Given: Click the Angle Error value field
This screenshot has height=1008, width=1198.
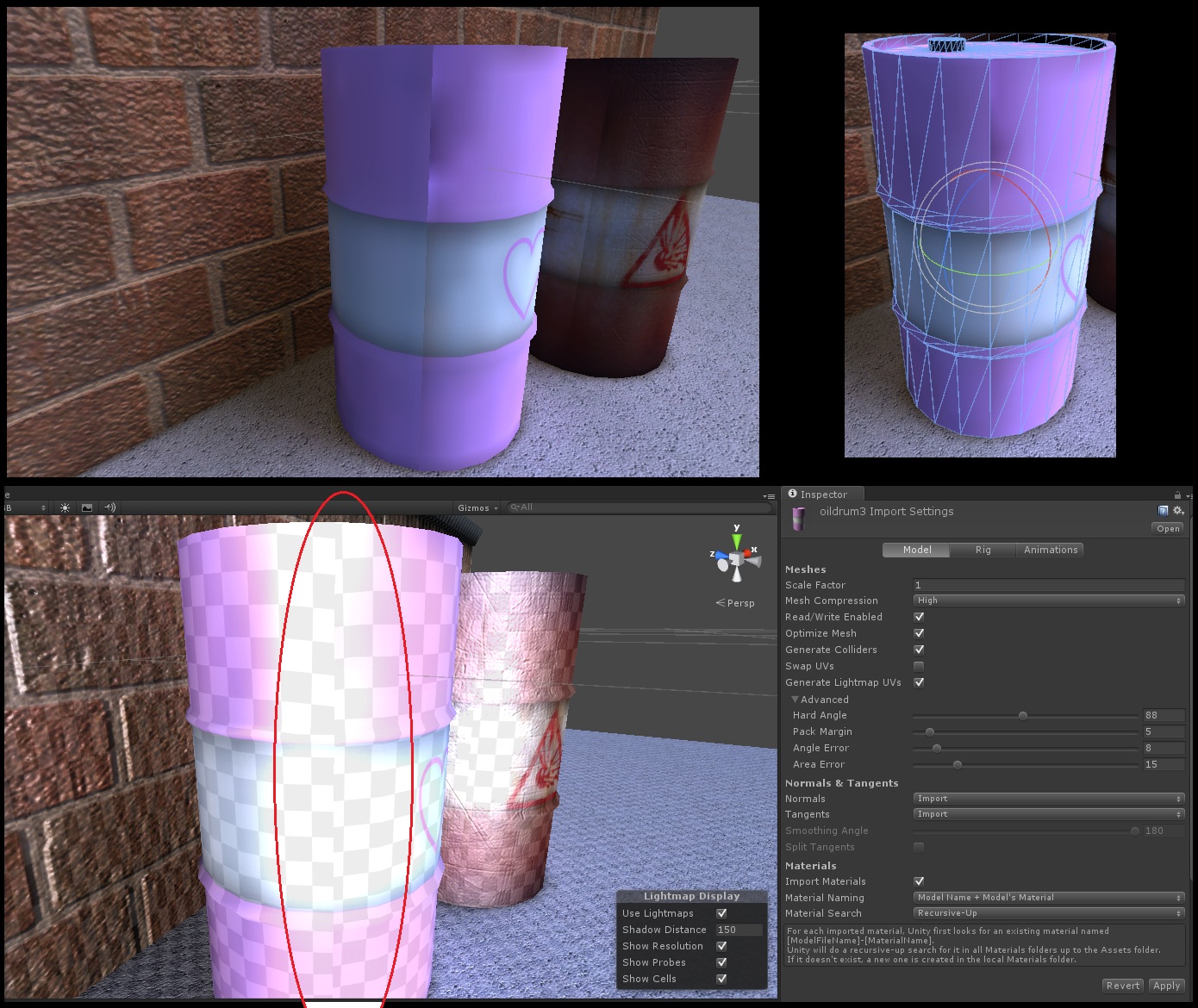Looking at the screenshot, I should 1164,749.
